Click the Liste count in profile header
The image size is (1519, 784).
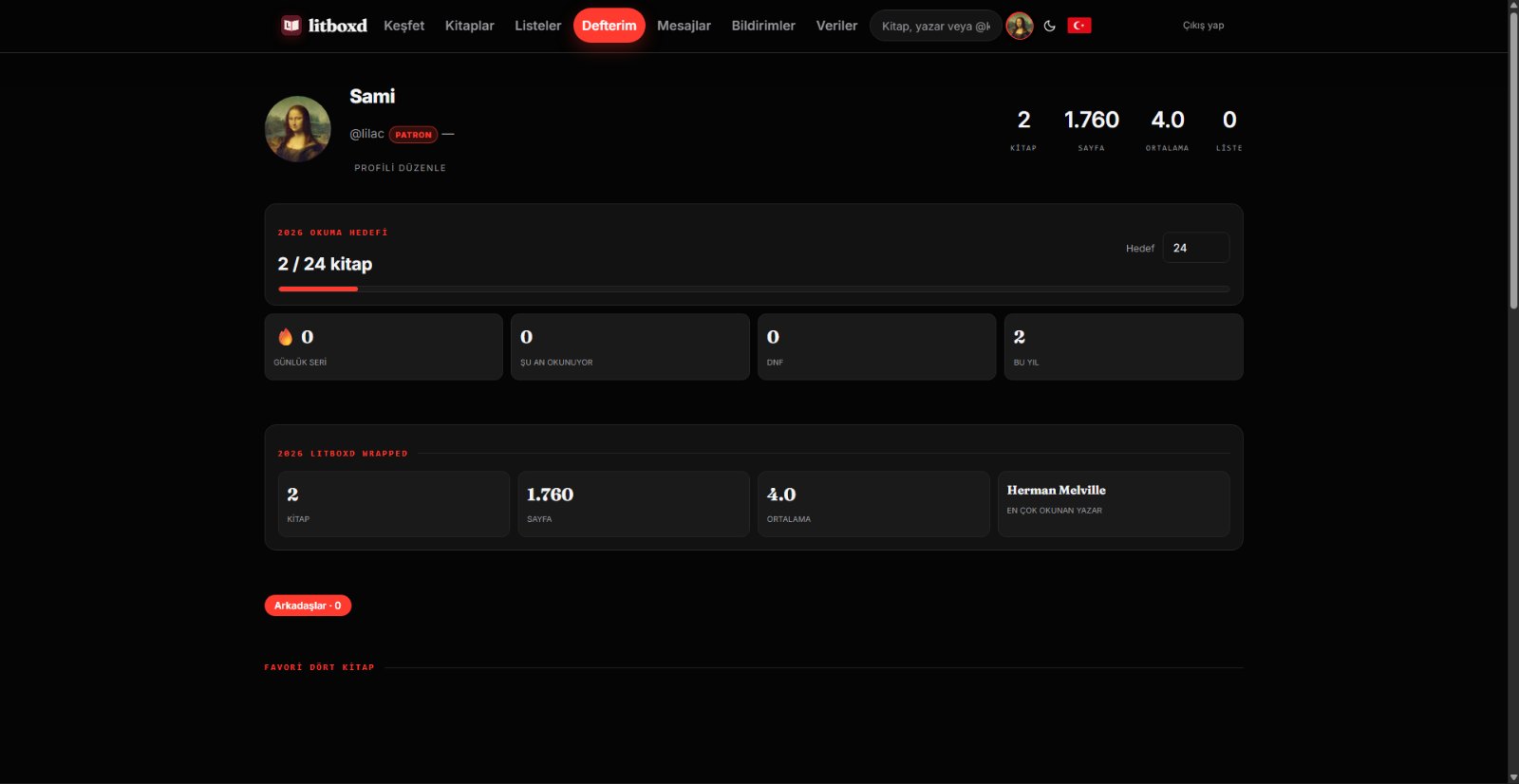(x=1229, y=129)
